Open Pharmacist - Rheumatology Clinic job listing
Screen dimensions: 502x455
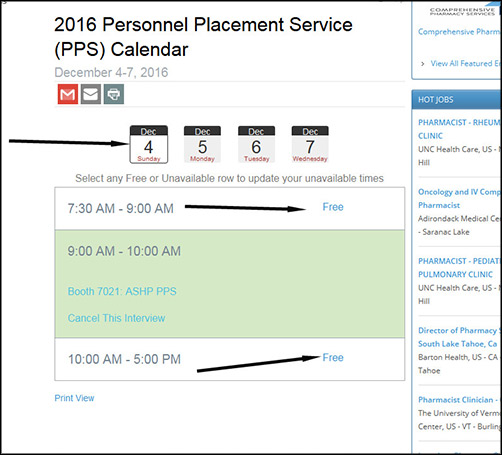459,129
